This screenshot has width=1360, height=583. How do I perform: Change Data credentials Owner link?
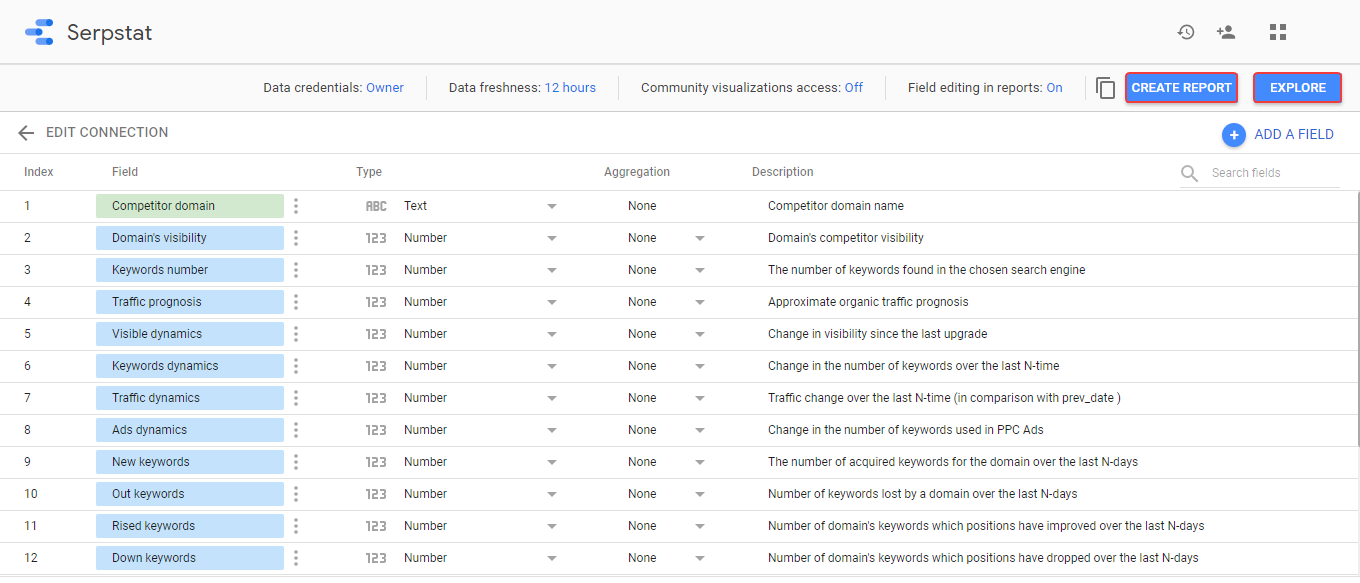click(385, 88)
